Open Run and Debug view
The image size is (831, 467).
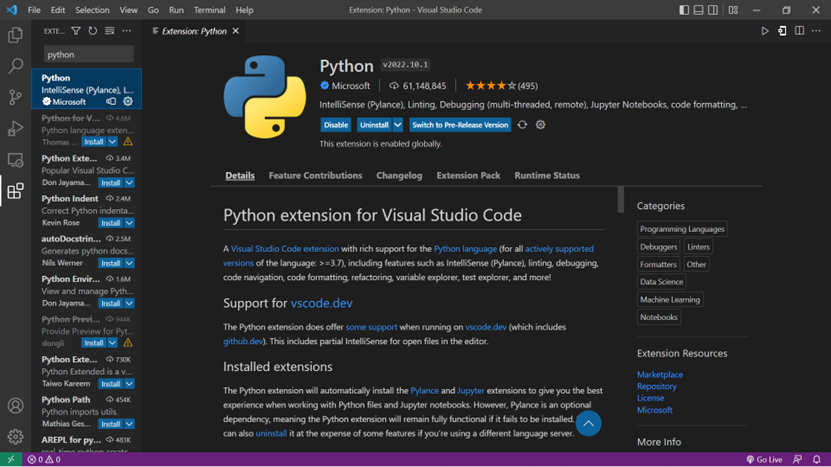coord(15,128)
